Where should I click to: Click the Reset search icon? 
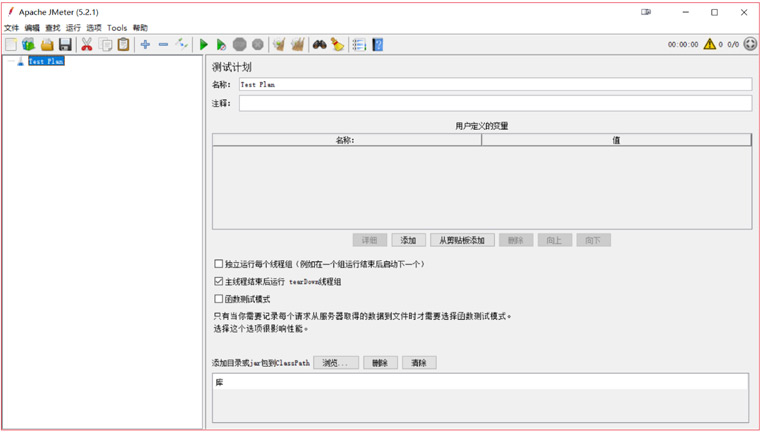pyautogui.click(x=337, y=45)
